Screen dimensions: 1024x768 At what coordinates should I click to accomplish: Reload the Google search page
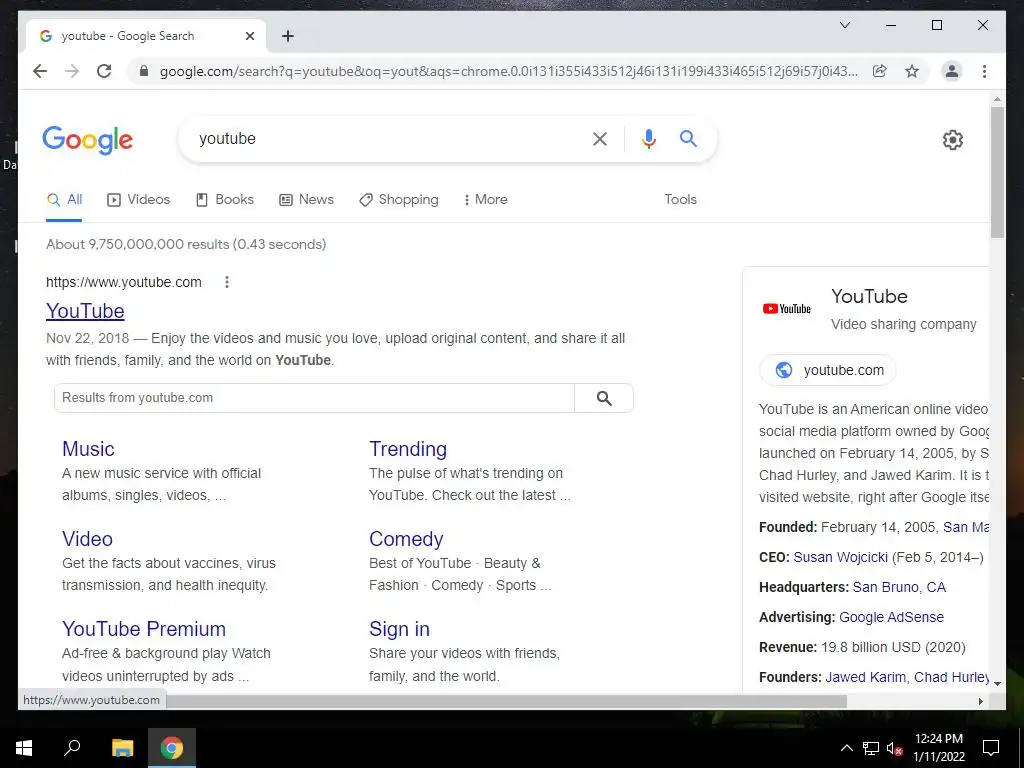coord(104,71)
